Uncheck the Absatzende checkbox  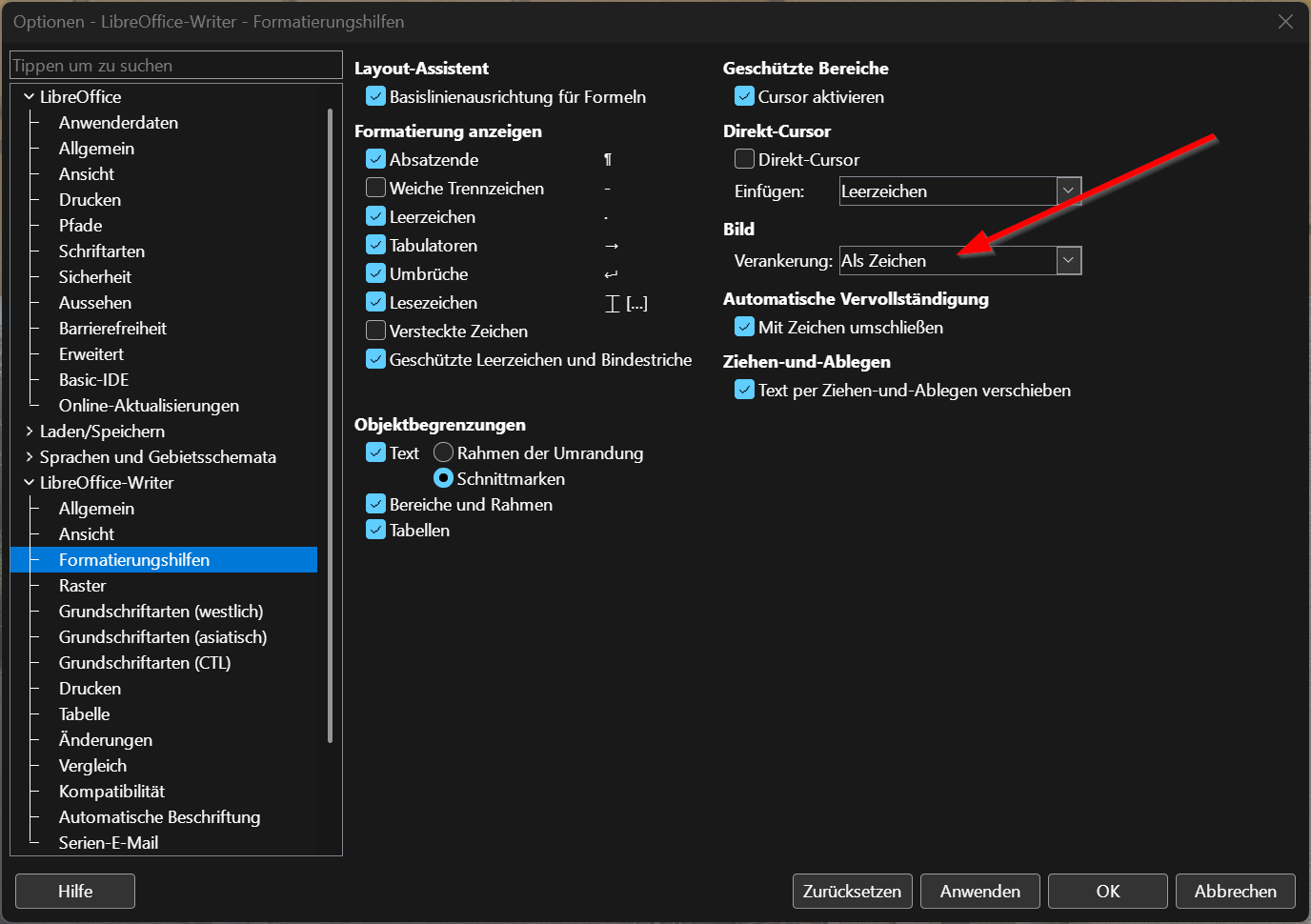pyautogui.click(x=376, y=160)
